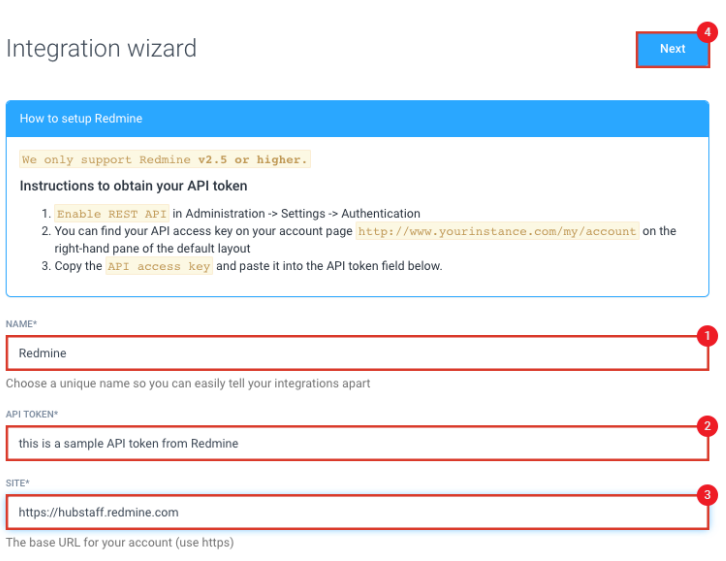Click the 'Enable REST API' code snippet

(x=111, y=214)
